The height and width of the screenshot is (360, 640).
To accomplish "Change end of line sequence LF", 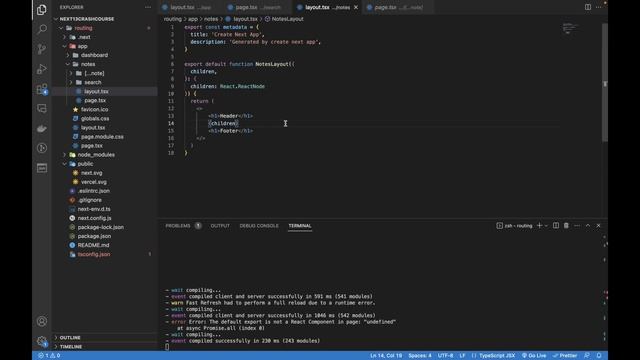I will 462,356.
